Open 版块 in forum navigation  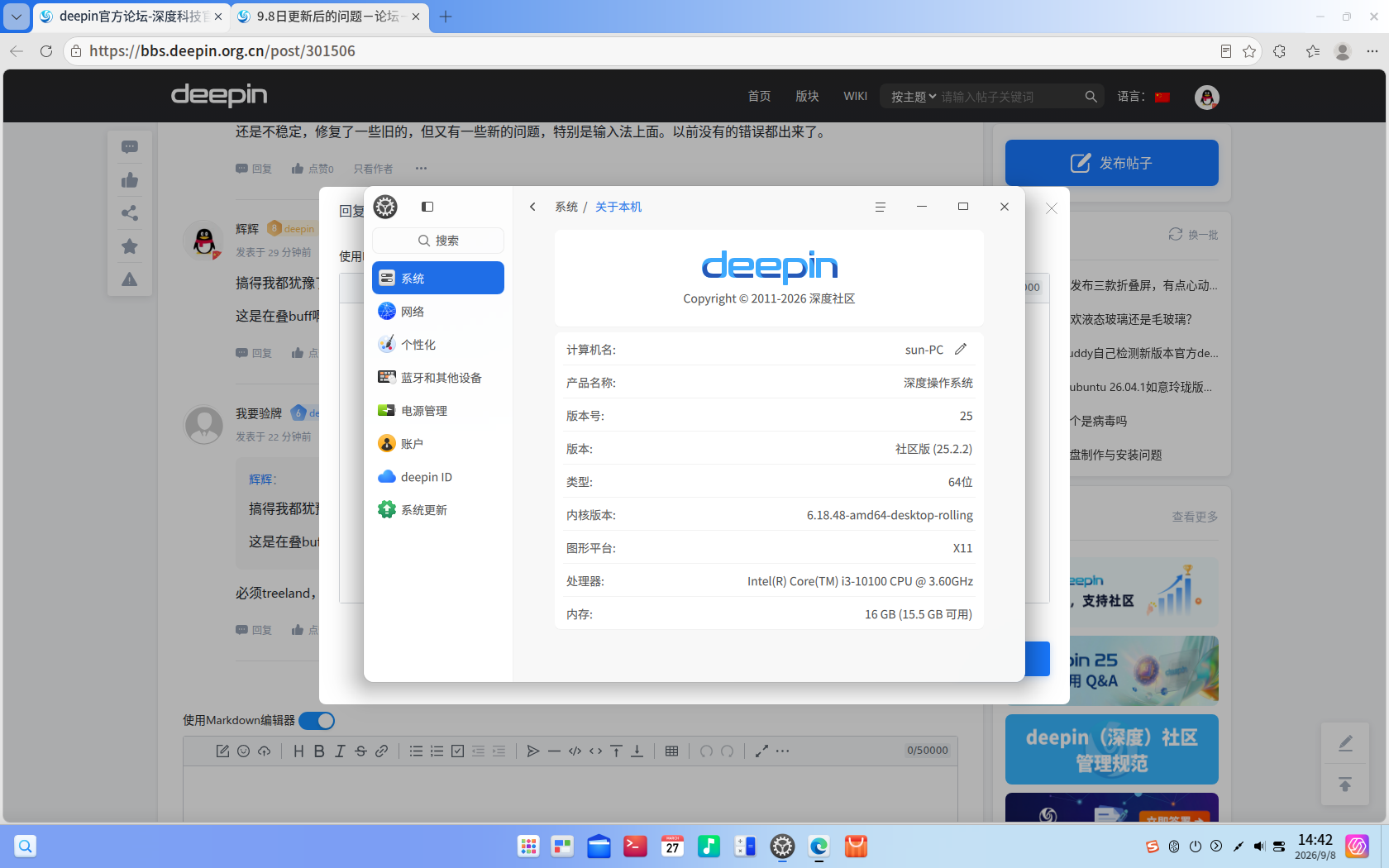click(807, 97)
